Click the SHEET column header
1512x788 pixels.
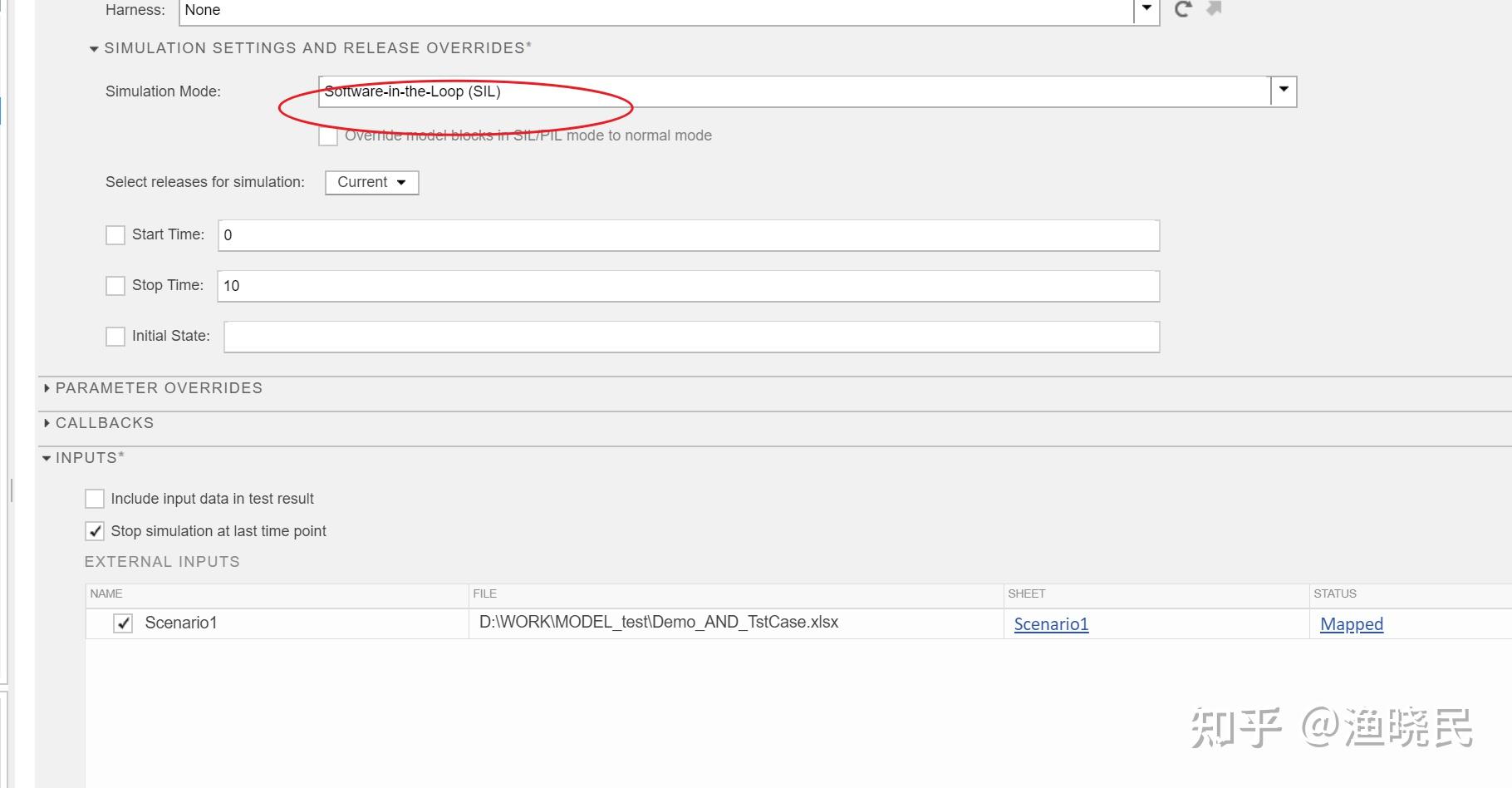point(1156,594)
